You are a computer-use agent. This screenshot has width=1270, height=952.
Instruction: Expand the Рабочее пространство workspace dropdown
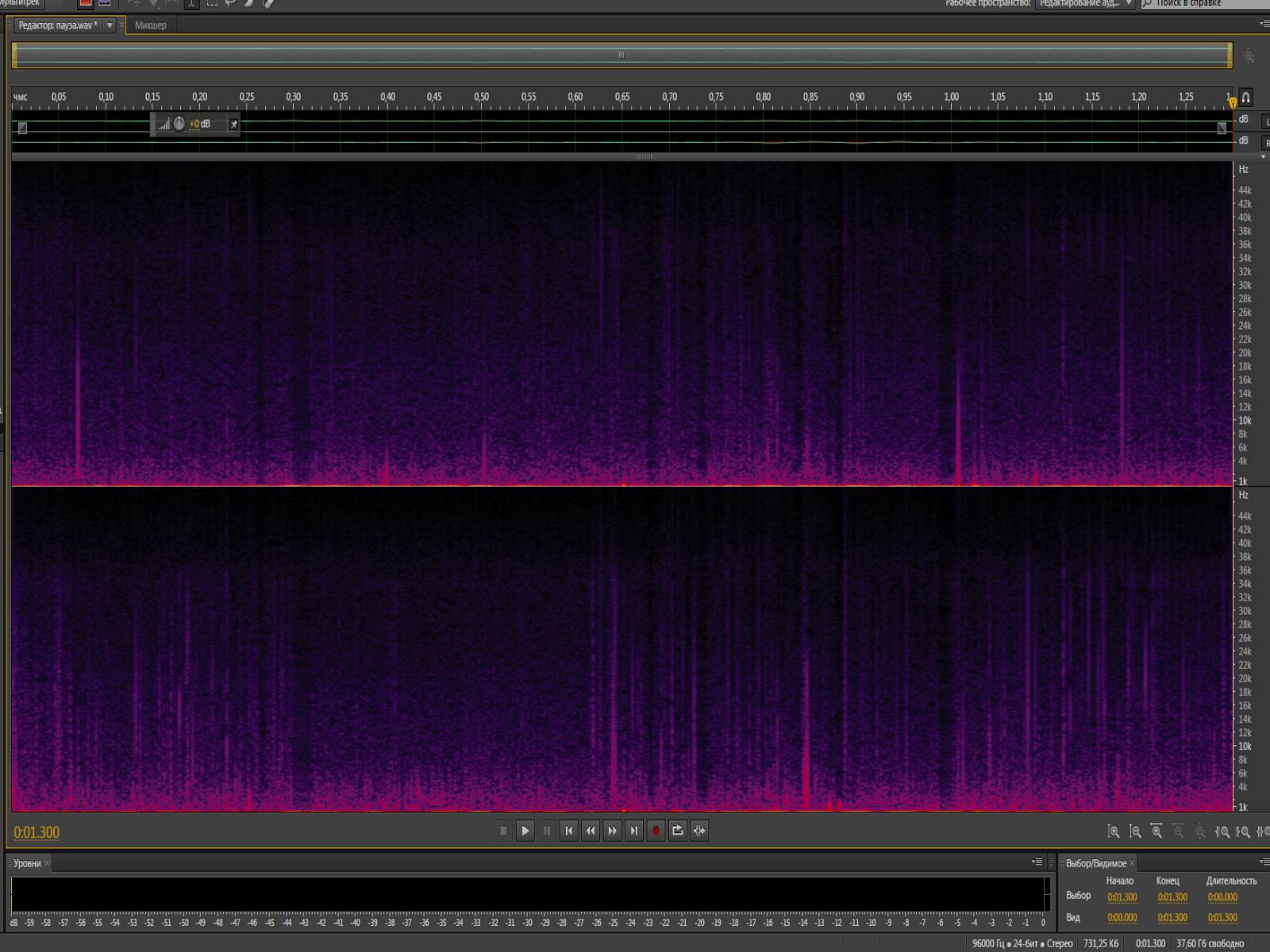1085,3
